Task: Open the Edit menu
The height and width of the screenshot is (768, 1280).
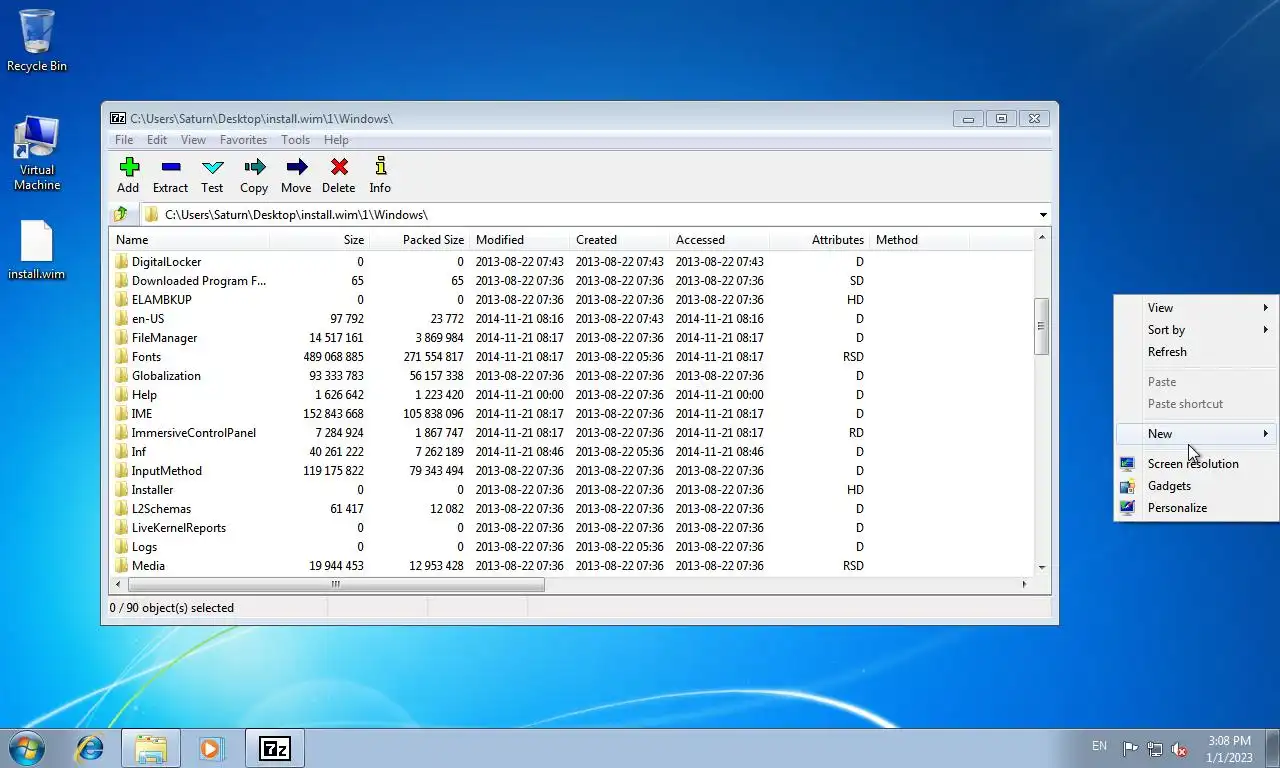Action: (x=157, y=140)
